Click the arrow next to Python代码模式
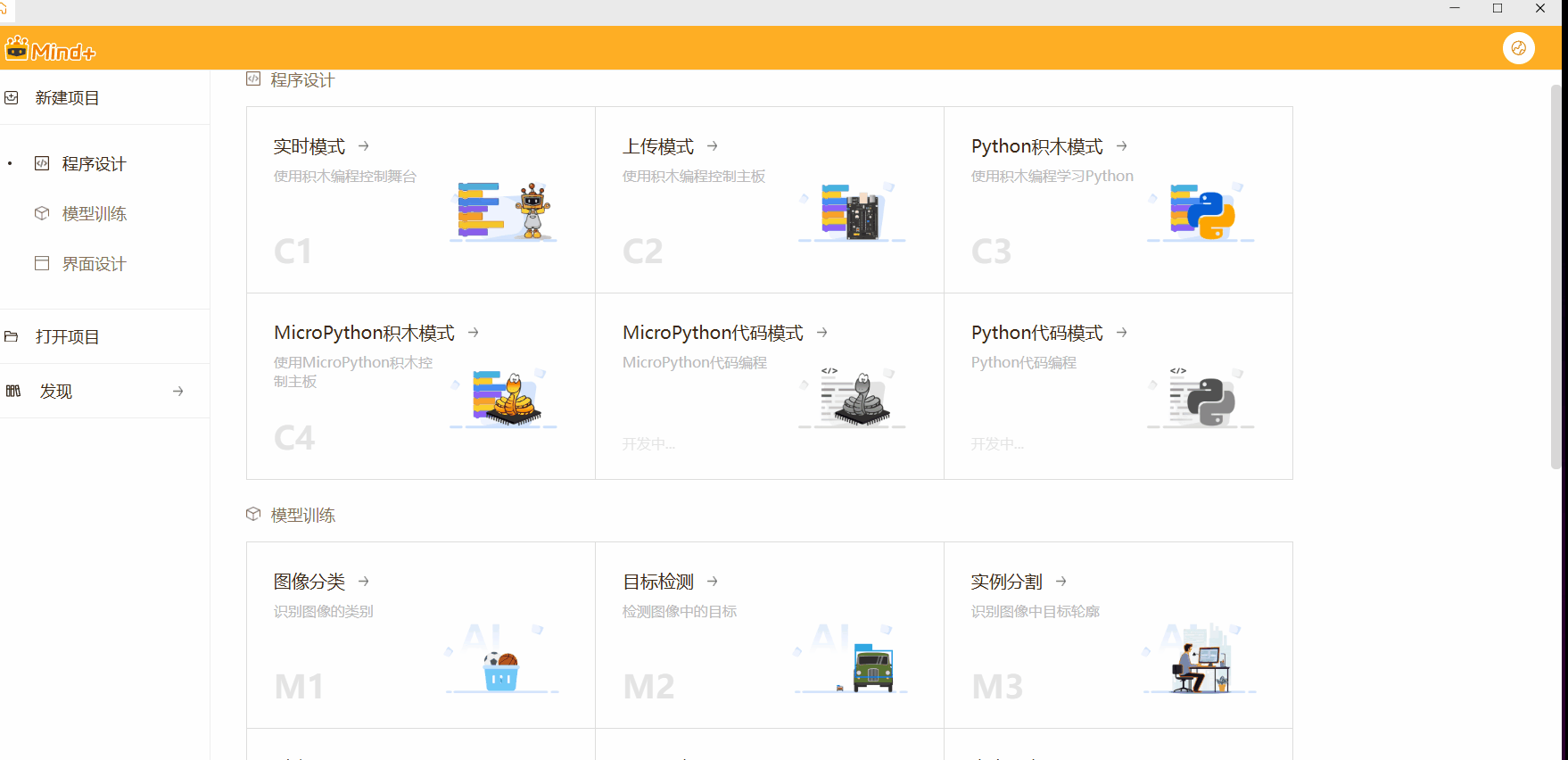 click(1121, 332)
